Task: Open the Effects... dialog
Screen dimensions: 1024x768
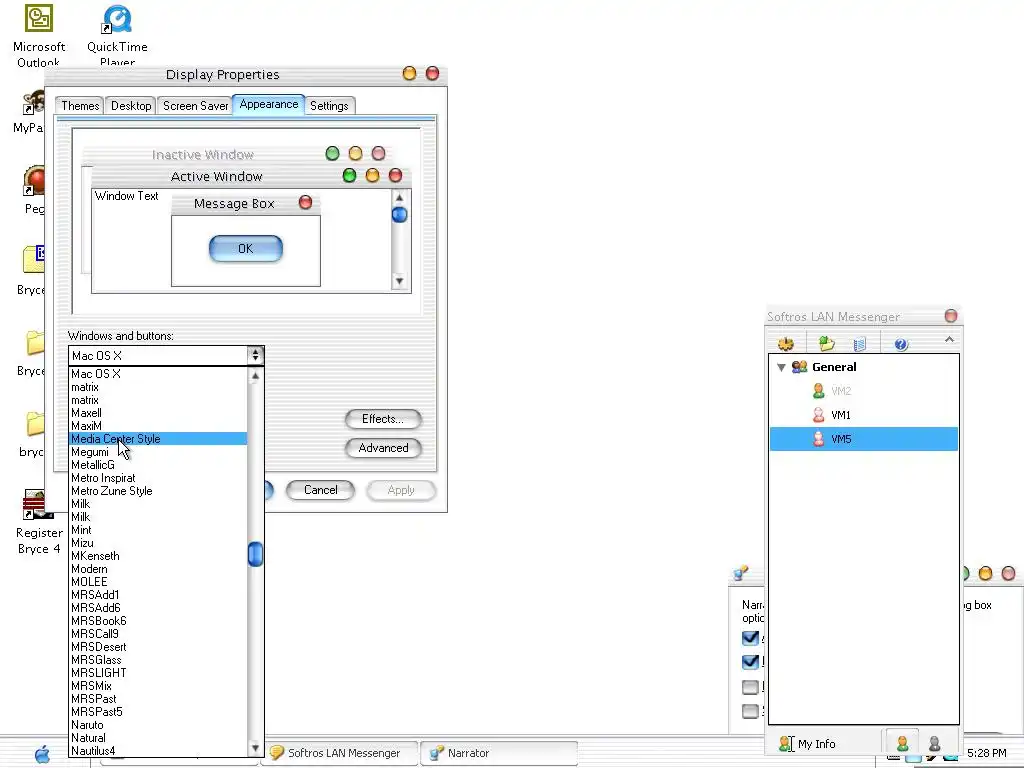Action: point(383,419)
